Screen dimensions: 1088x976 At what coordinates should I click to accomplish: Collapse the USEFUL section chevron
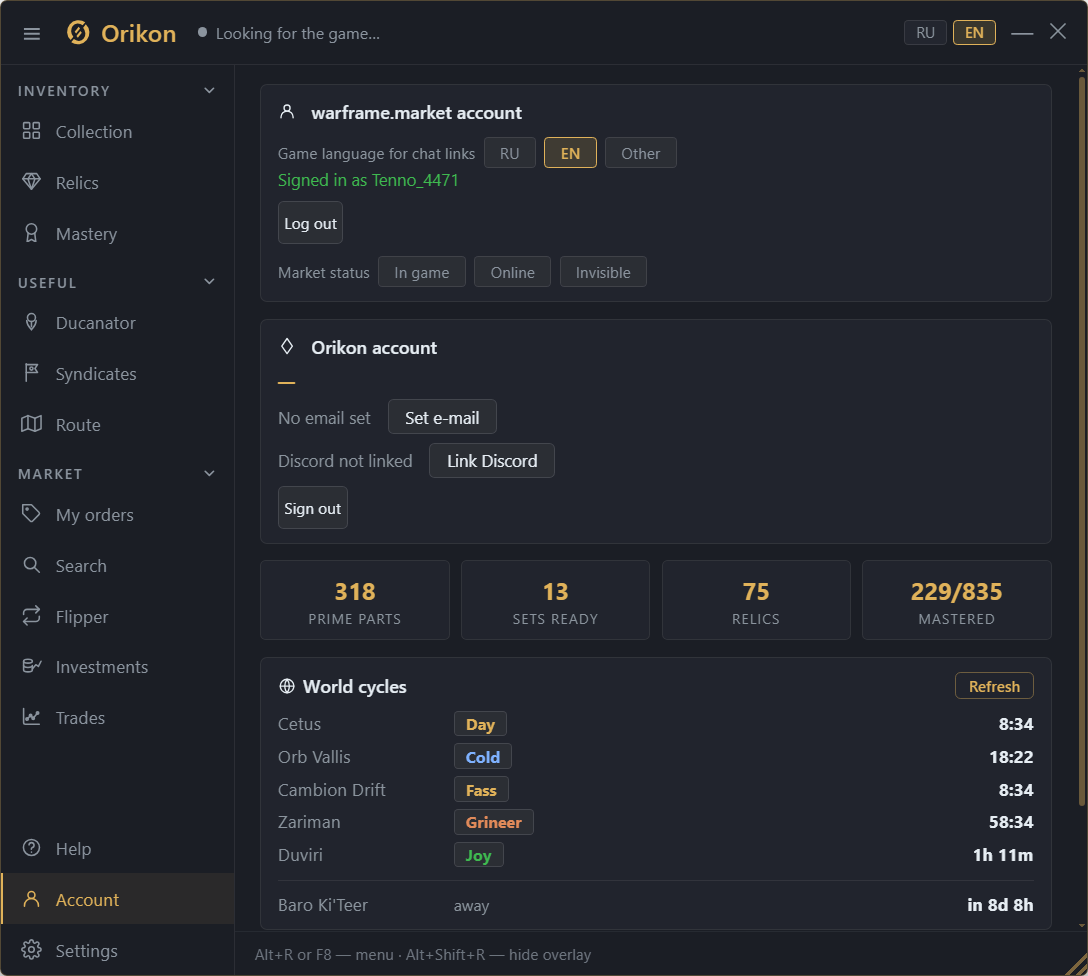coord(210,282)
